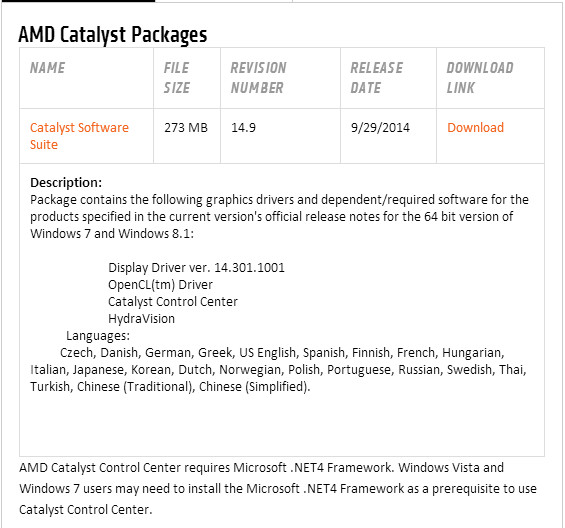
Task: Click the HydraVision list entry
Action: 141,319
